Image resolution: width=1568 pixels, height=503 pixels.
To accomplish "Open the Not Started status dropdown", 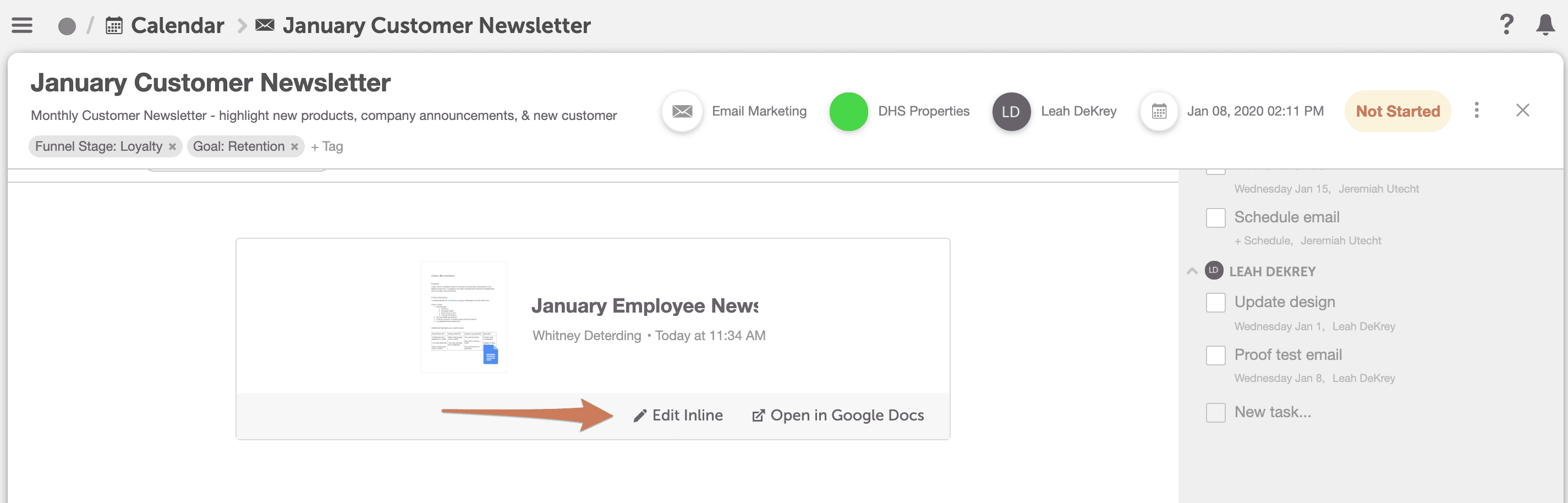I will click(x=1397, y=111).
